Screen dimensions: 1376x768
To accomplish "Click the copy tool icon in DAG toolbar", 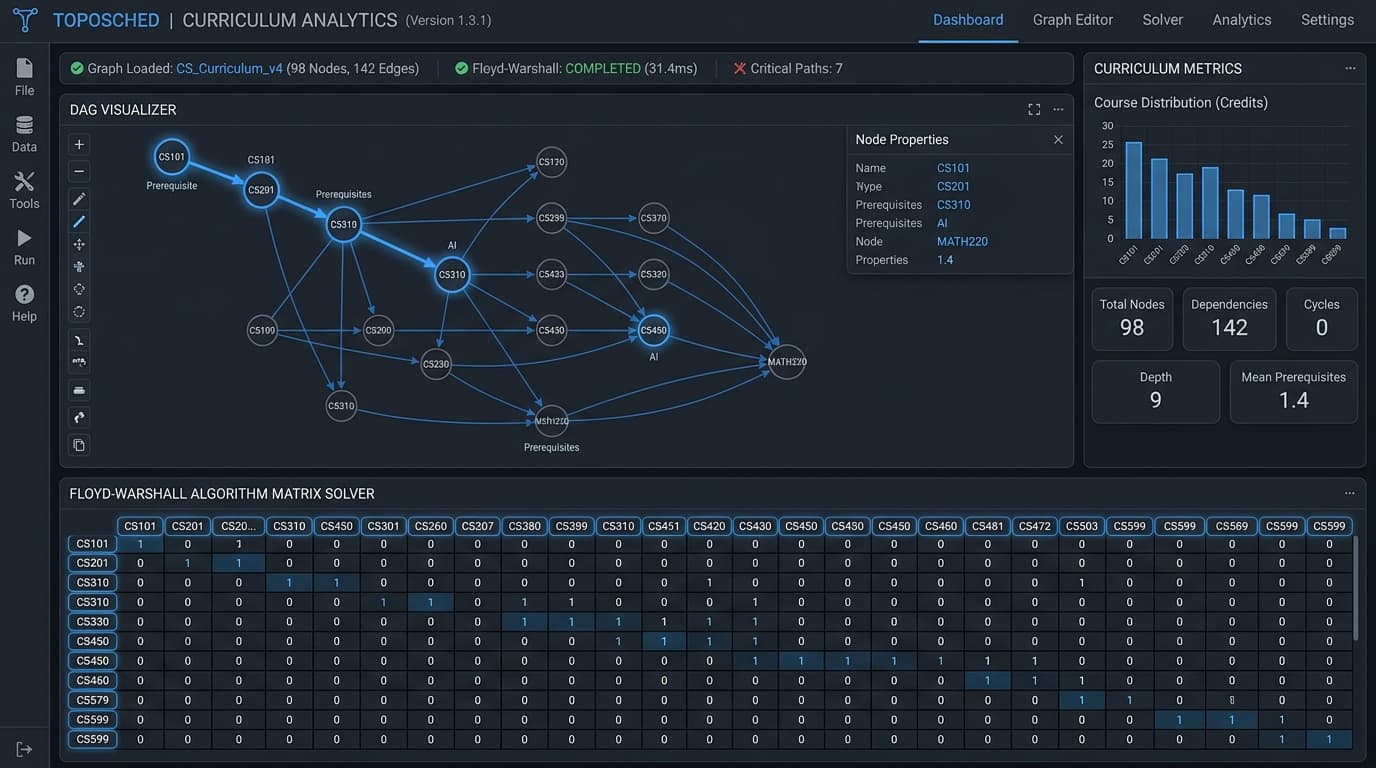I will [x=79, y=445].
